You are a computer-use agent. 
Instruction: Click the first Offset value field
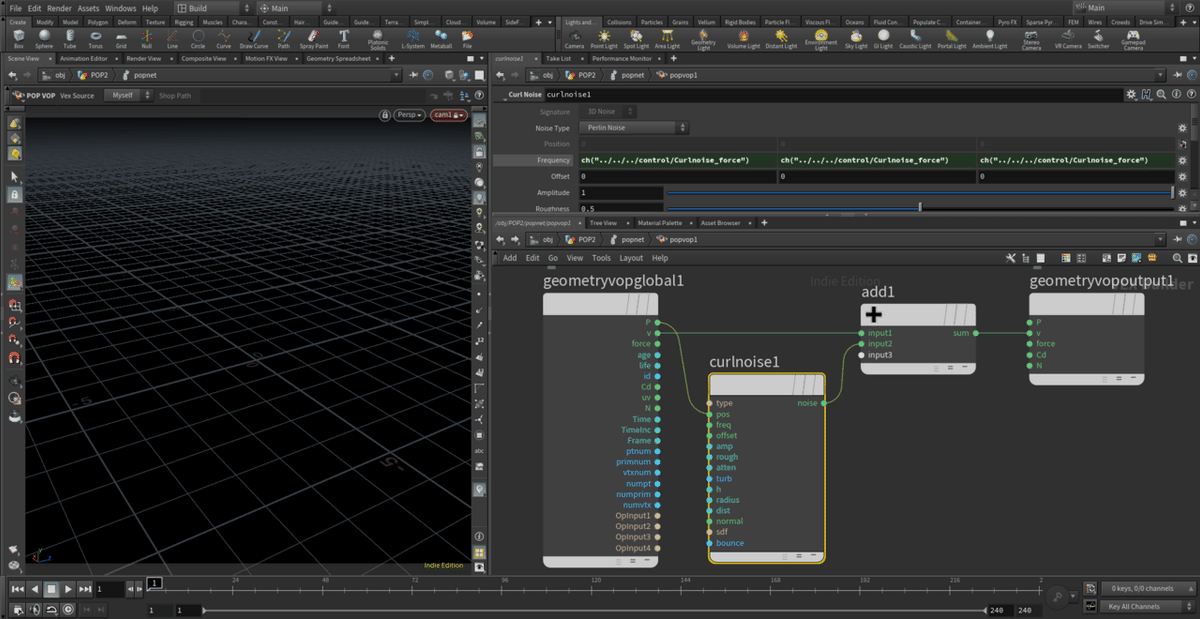tap(677, 176)
